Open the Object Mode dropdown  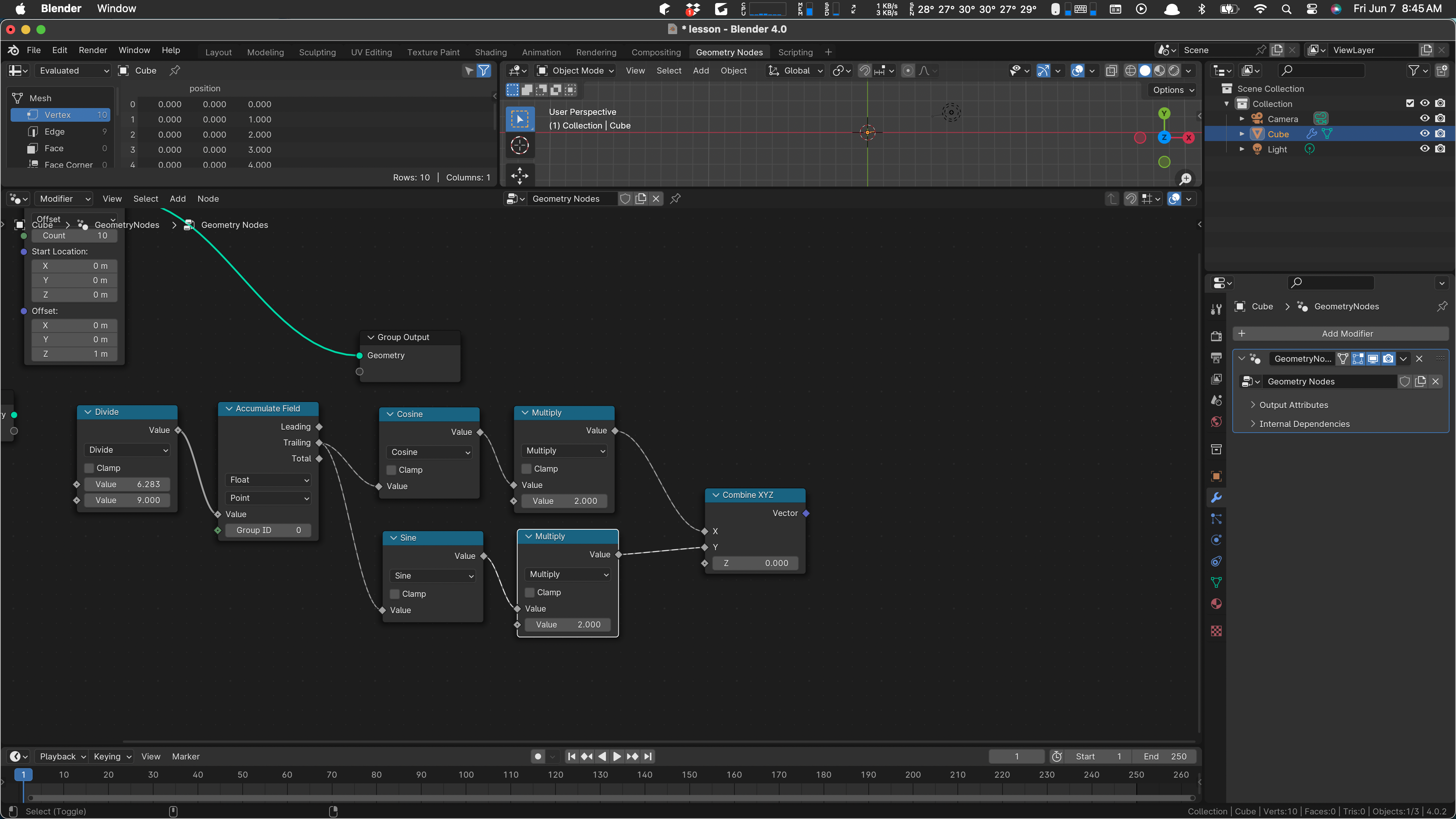coord(575,71)
